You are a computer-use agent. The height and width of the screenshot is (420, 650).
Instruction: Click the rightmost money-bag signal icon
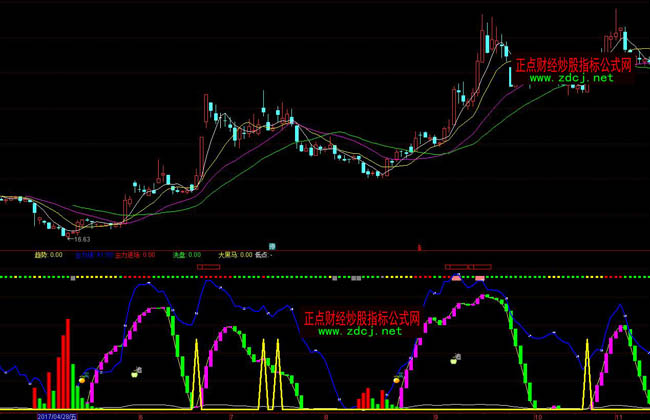[x=455, y=357]
